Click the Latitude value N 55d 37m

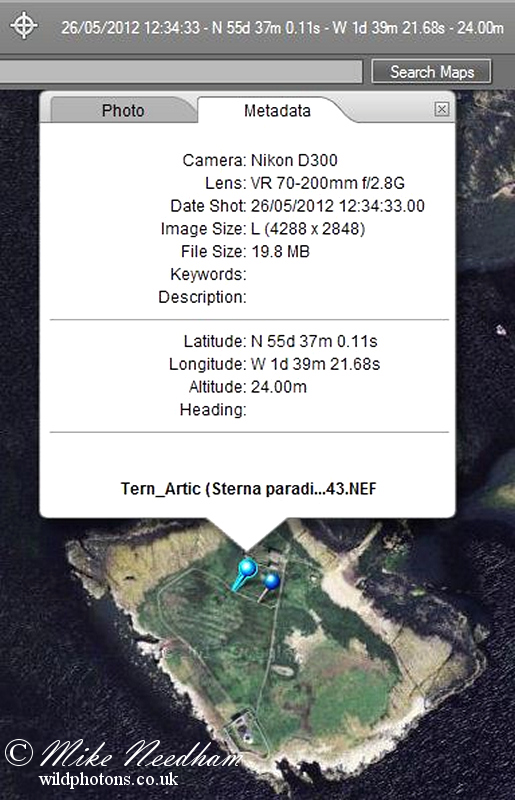[x=314, y=341]
